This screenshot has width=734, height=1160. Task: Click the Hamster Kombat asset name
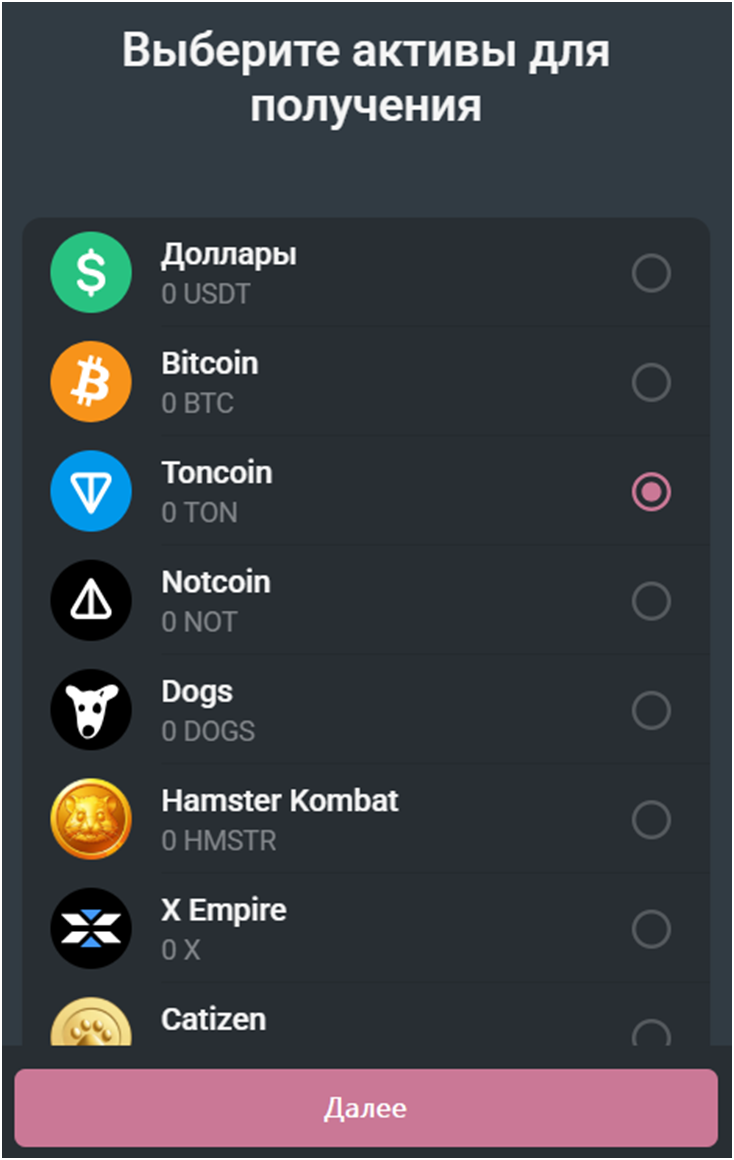[x=280, y=801]
